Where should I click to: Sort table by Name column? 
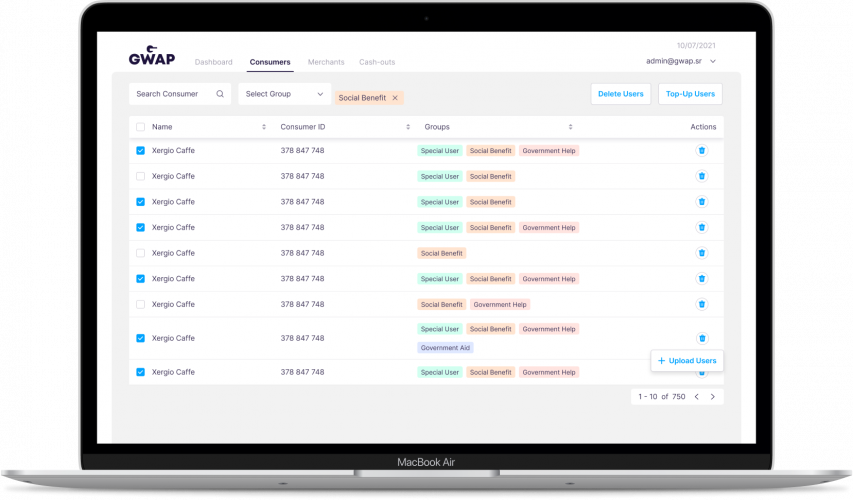[x=264, y=127]
